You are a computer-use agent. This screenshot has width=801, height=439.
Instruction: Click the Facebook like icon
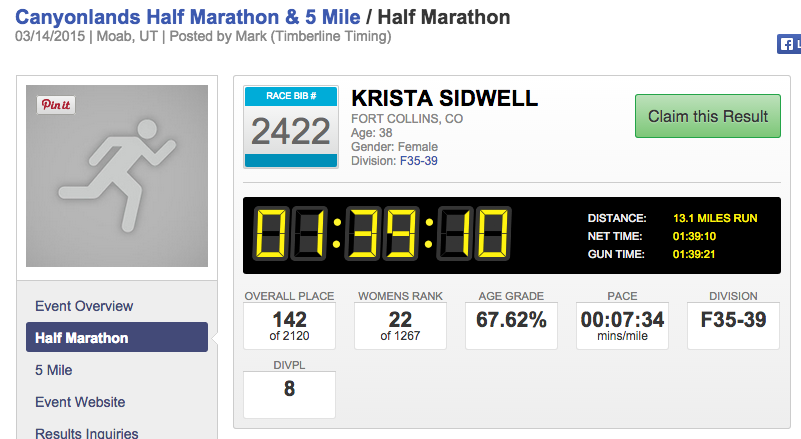(x=788, y=44)
